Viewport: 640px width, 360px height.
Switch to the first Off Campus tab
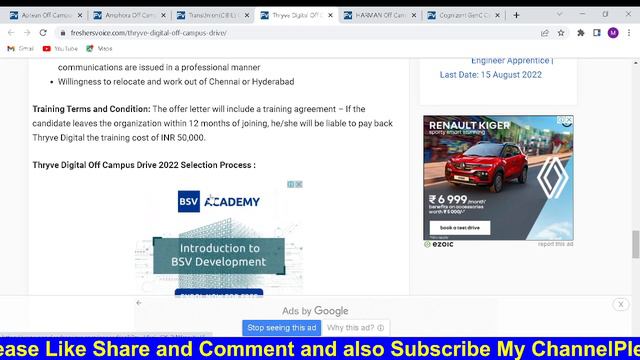pyautogui.click(x=46, y=15)
